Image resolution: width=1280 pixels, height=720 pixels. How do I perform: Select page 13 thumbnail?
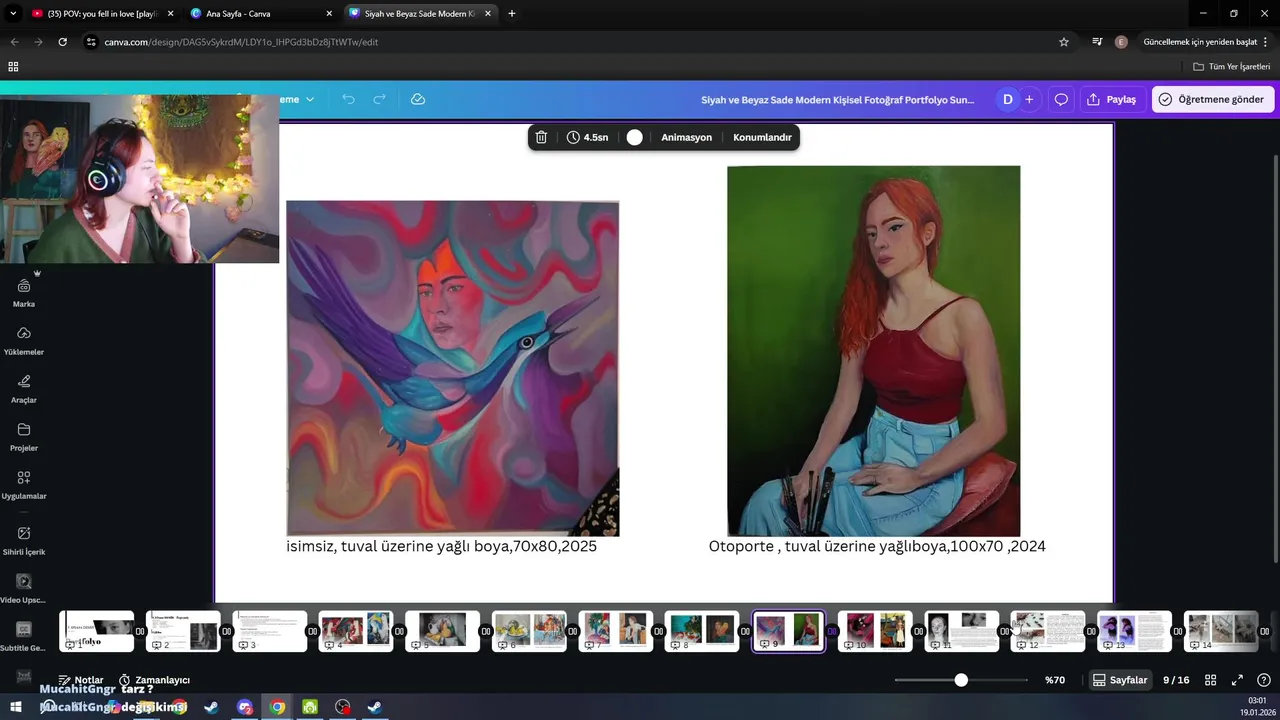pyautogui.click(x=1134, y=631)
